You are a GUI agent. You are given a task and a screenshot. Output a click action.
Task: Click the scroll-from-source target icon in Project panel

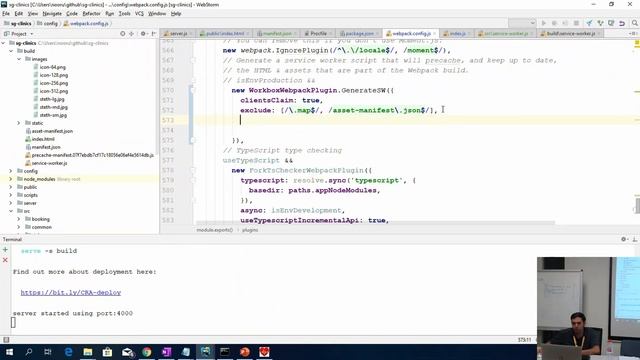click(122, 33)
